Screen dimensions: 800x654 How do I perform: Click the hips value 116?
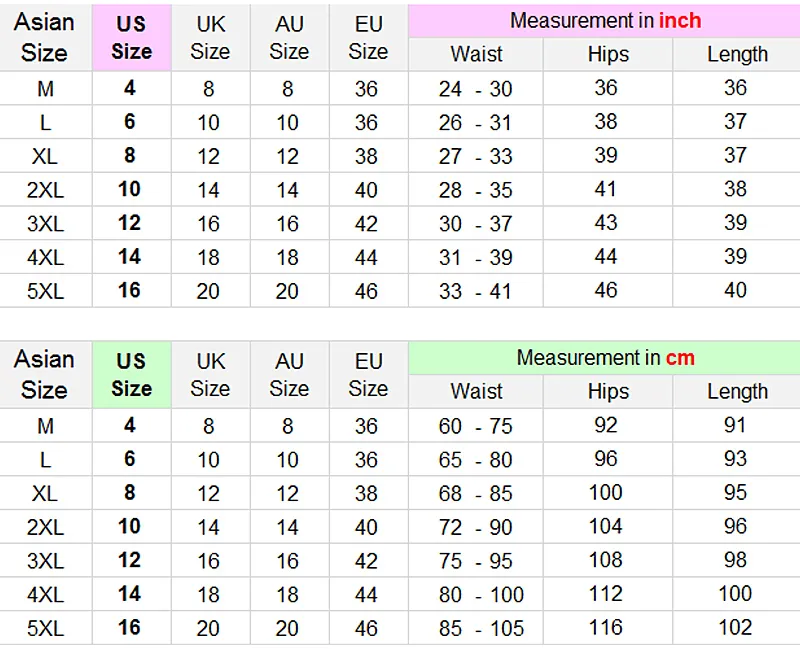pyautogui.click(x=606, y=628)
